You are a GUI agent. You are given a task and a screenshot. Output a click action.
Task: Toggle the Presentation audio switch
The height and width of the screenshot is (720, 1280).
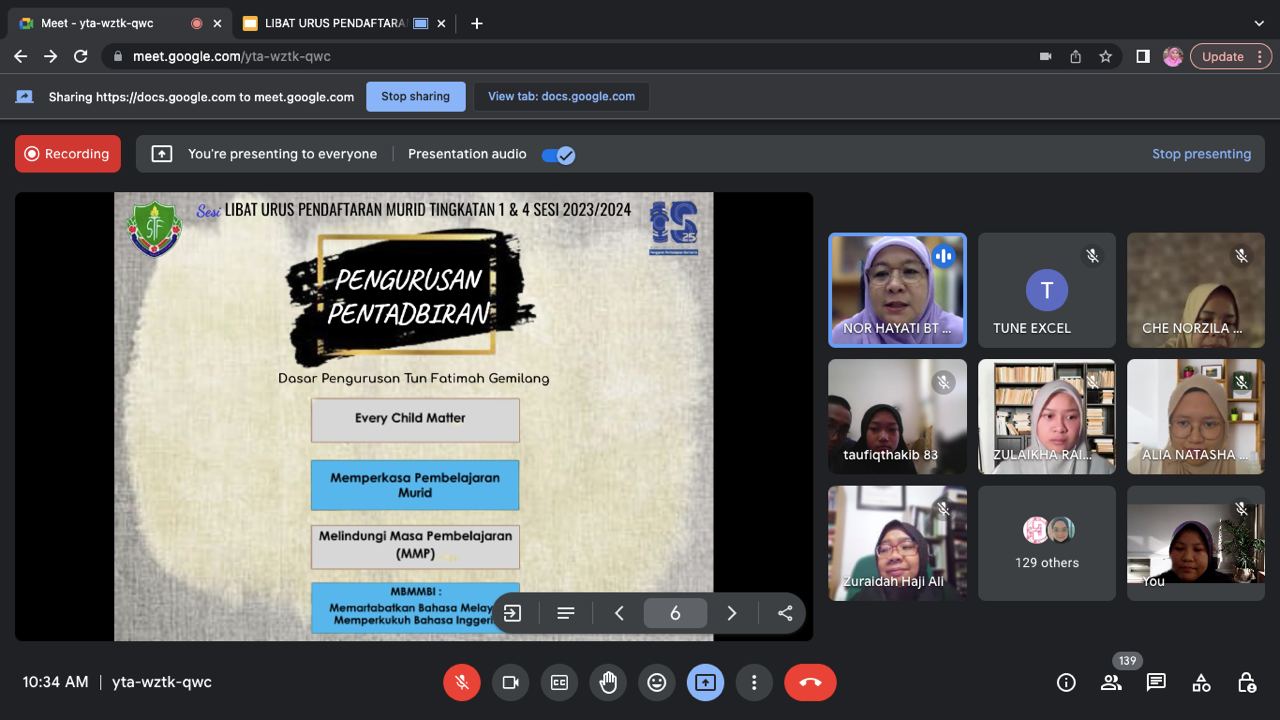[x=558, y=154]
